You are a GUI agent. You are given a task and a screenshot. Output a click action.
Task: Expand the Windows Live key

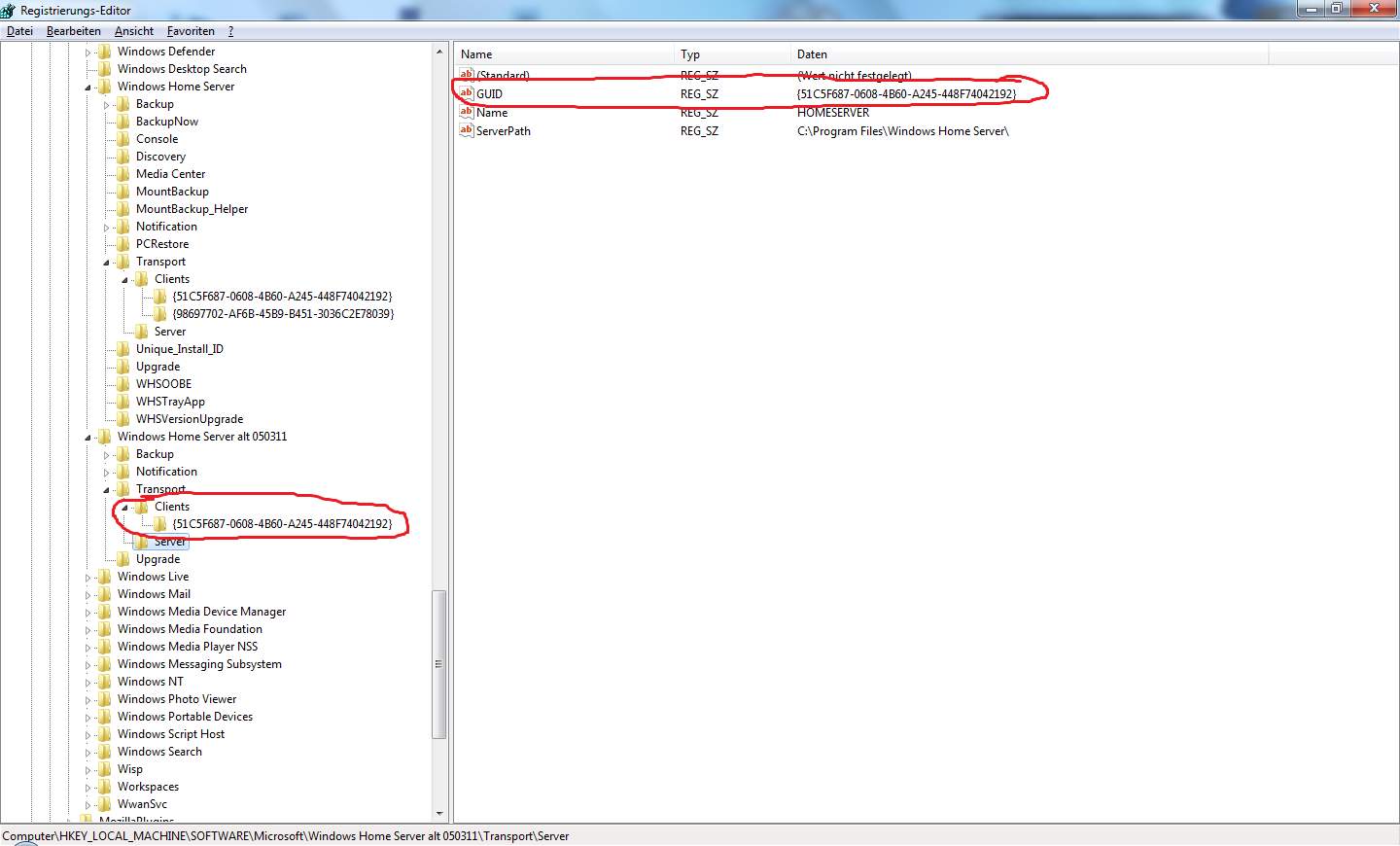[88, 578]
